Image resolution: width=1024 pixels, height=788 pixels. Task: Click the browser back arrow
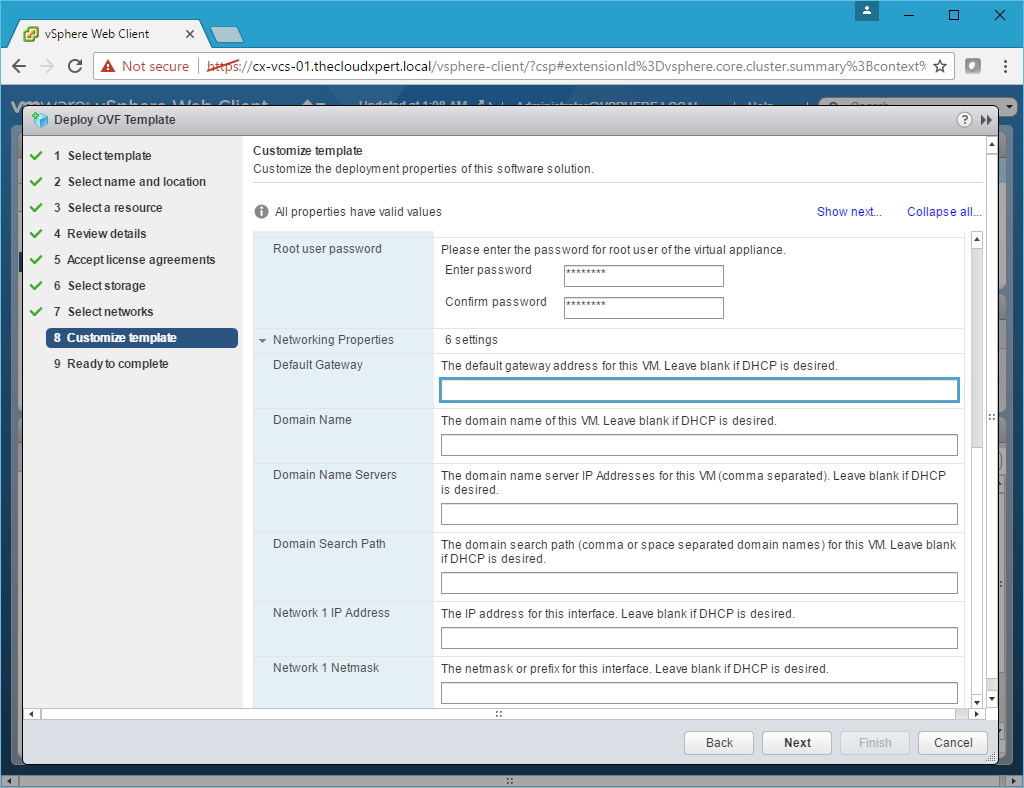tap(19, 66)
